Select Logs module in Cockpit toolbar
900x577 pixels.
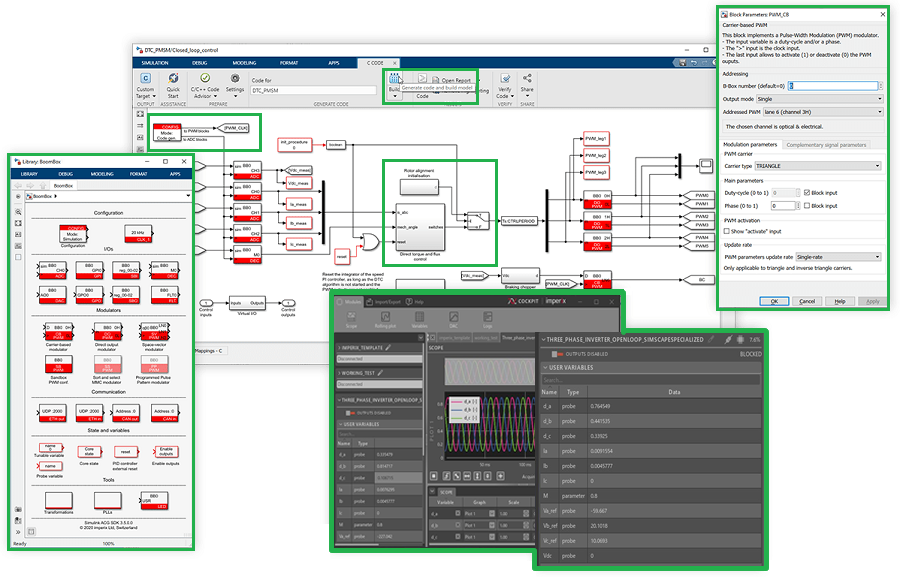(487, 320)
